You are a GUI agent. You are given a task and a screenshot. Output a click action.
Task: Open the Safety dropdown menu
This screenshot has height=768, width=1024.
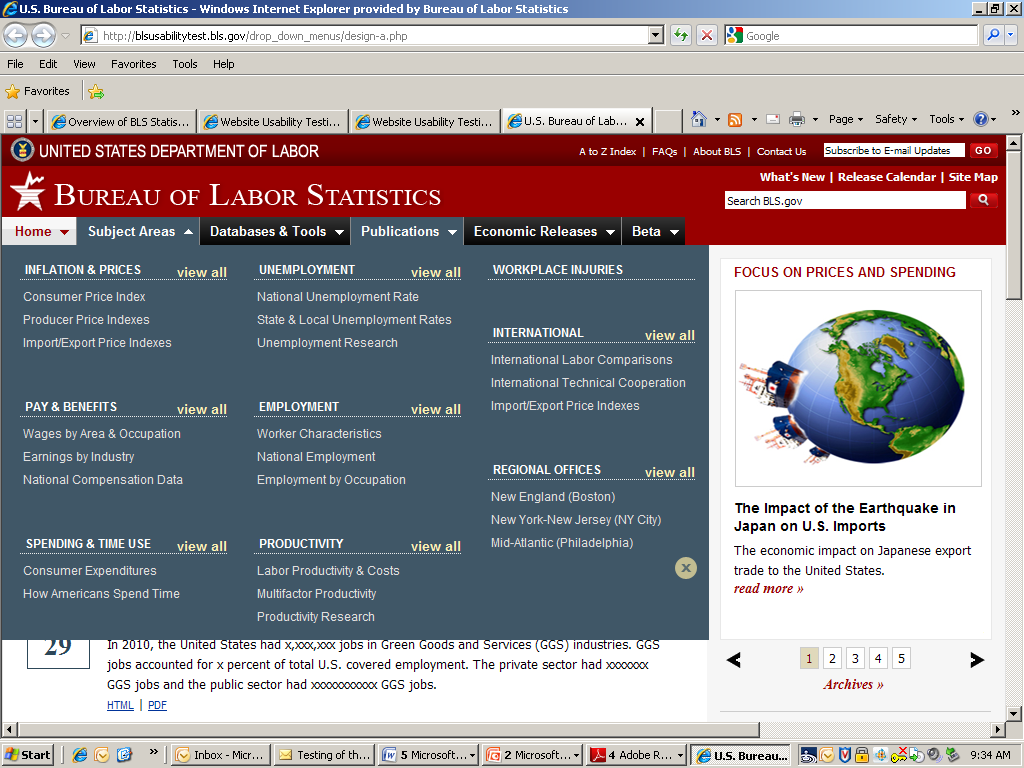[x=896, y=119]
